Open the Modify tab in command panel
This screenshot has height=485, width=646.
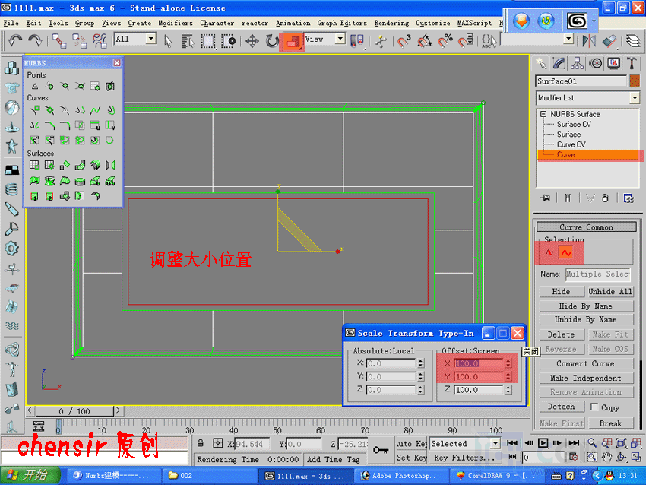point(559,63)
